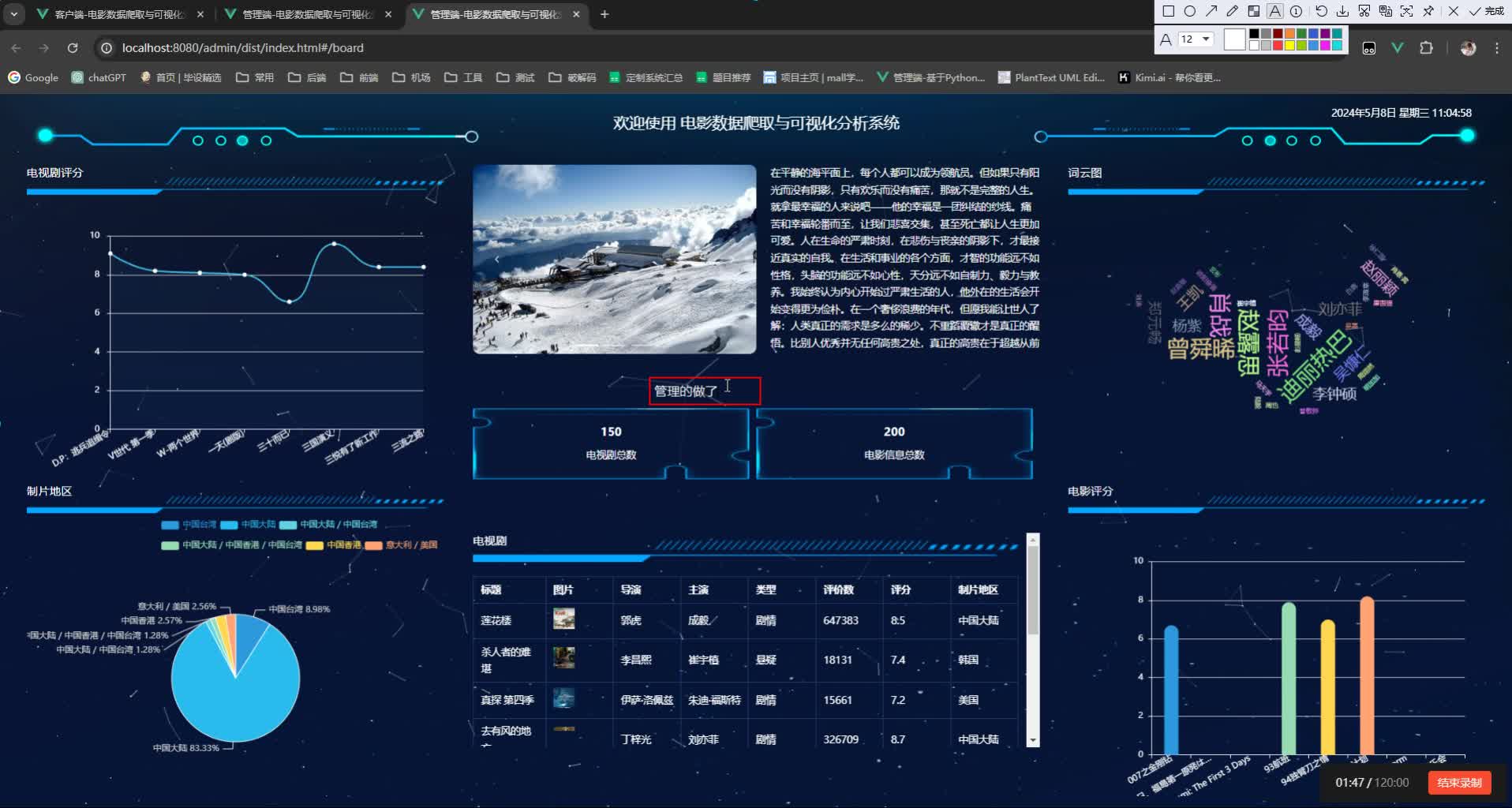Toggle 中国大陆 pie legend item
The image size is (1512, 808).
click(x=248, y=525)
